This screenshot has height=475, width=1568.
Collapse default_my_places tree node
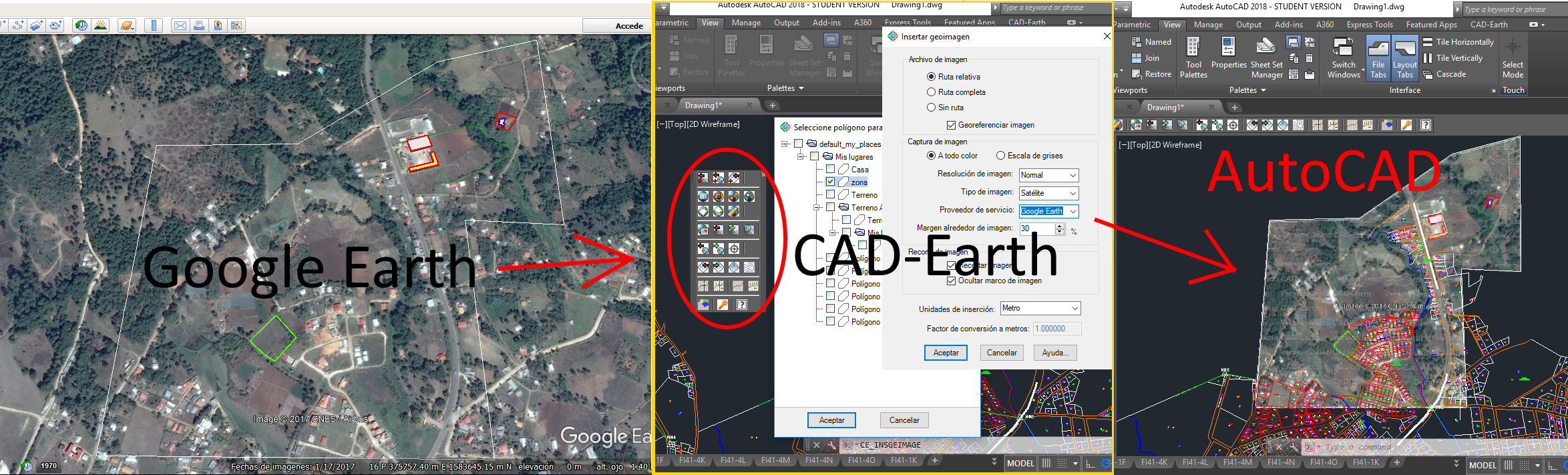point(785,144)
